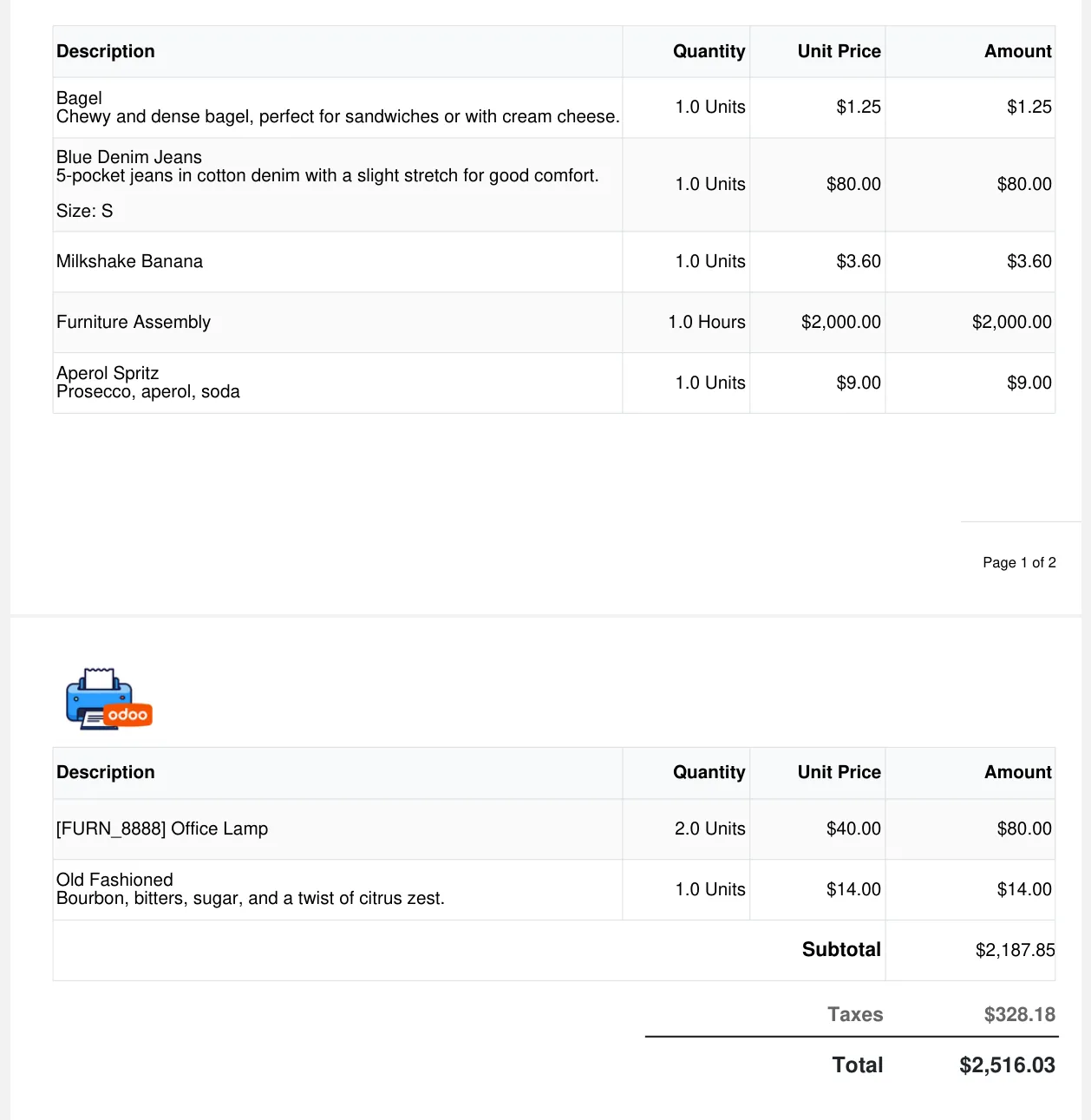Click the [FURN_8888] Office Lamp entry

(162, 829)
